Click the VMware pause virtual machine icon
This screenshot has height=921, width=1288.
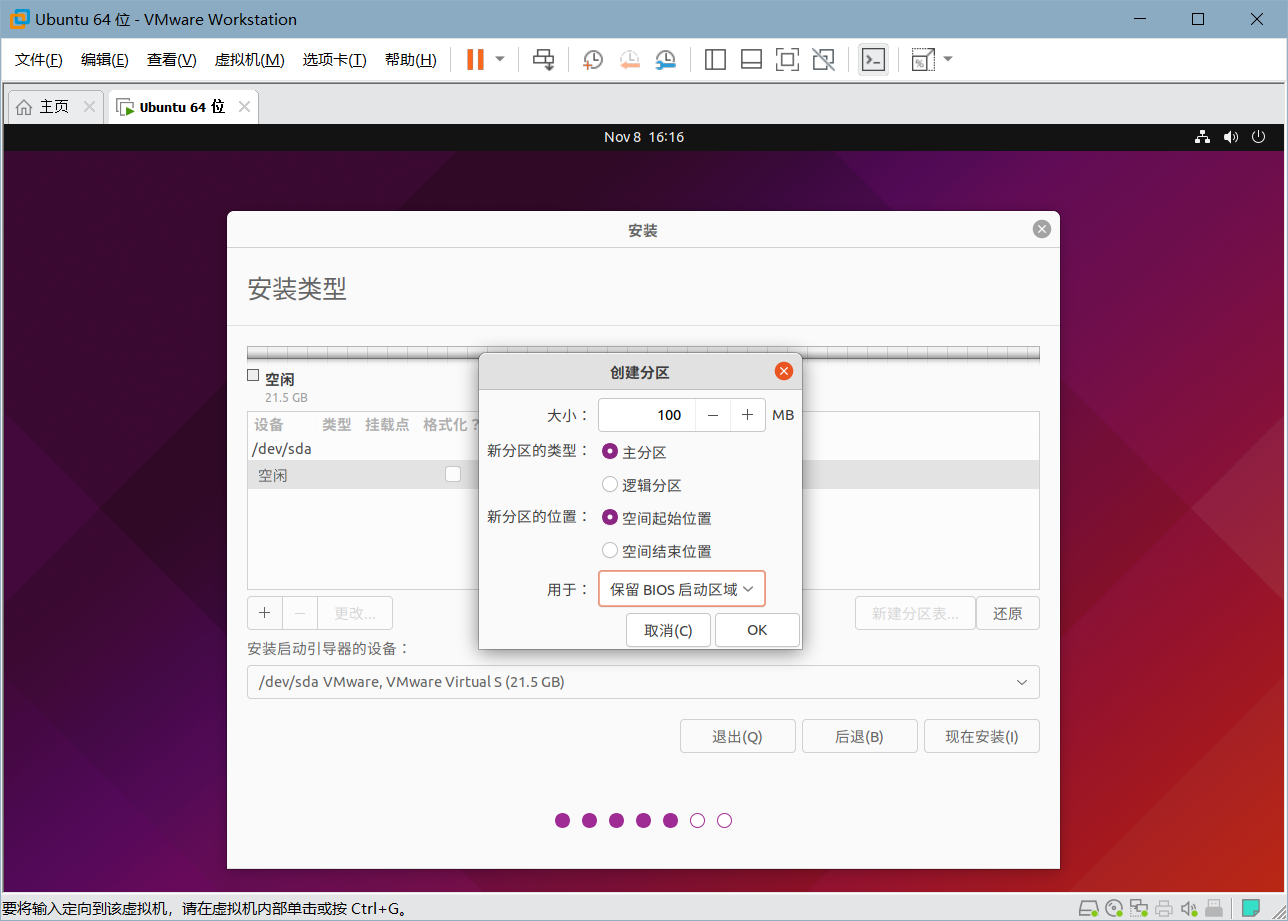475,60
